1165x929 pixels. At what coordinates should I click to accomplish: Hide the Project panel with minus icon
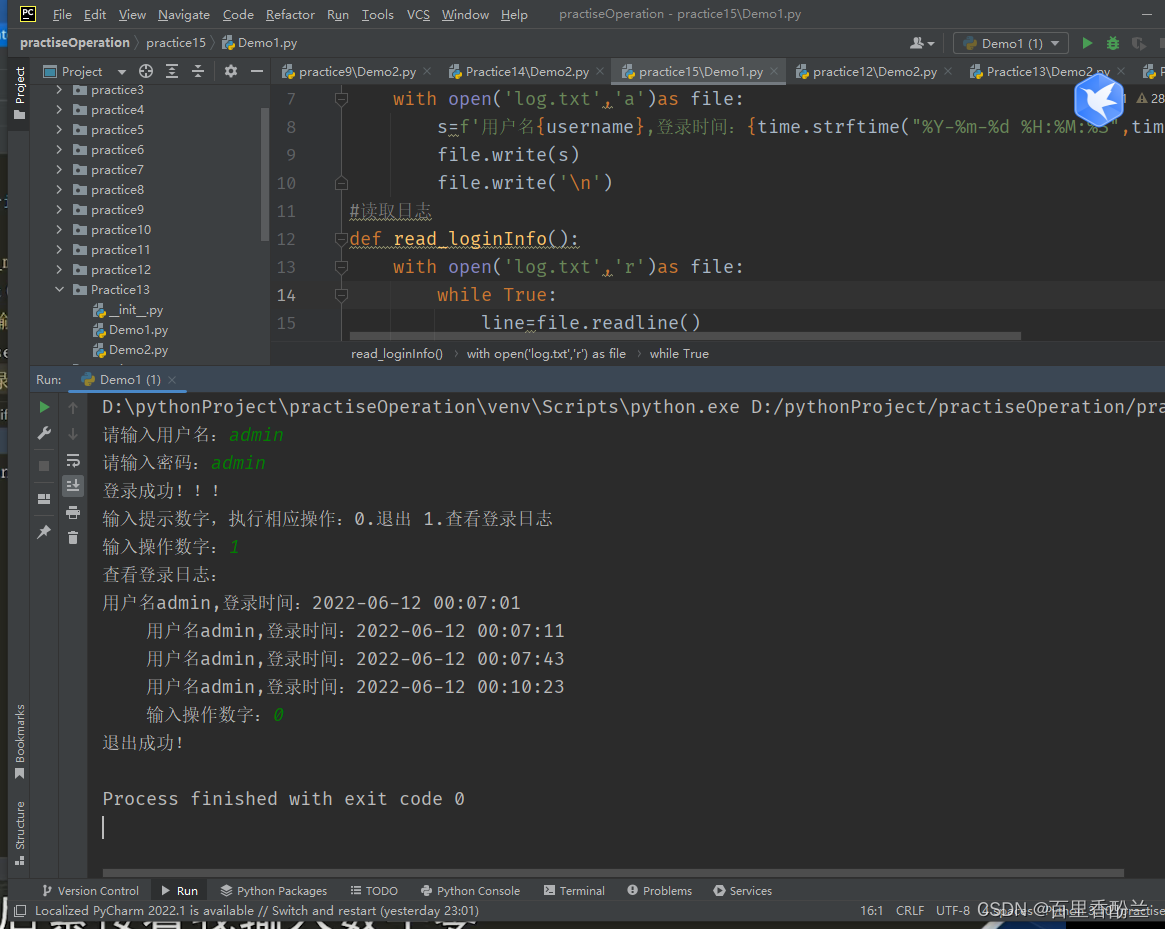[x=256, y=71]
